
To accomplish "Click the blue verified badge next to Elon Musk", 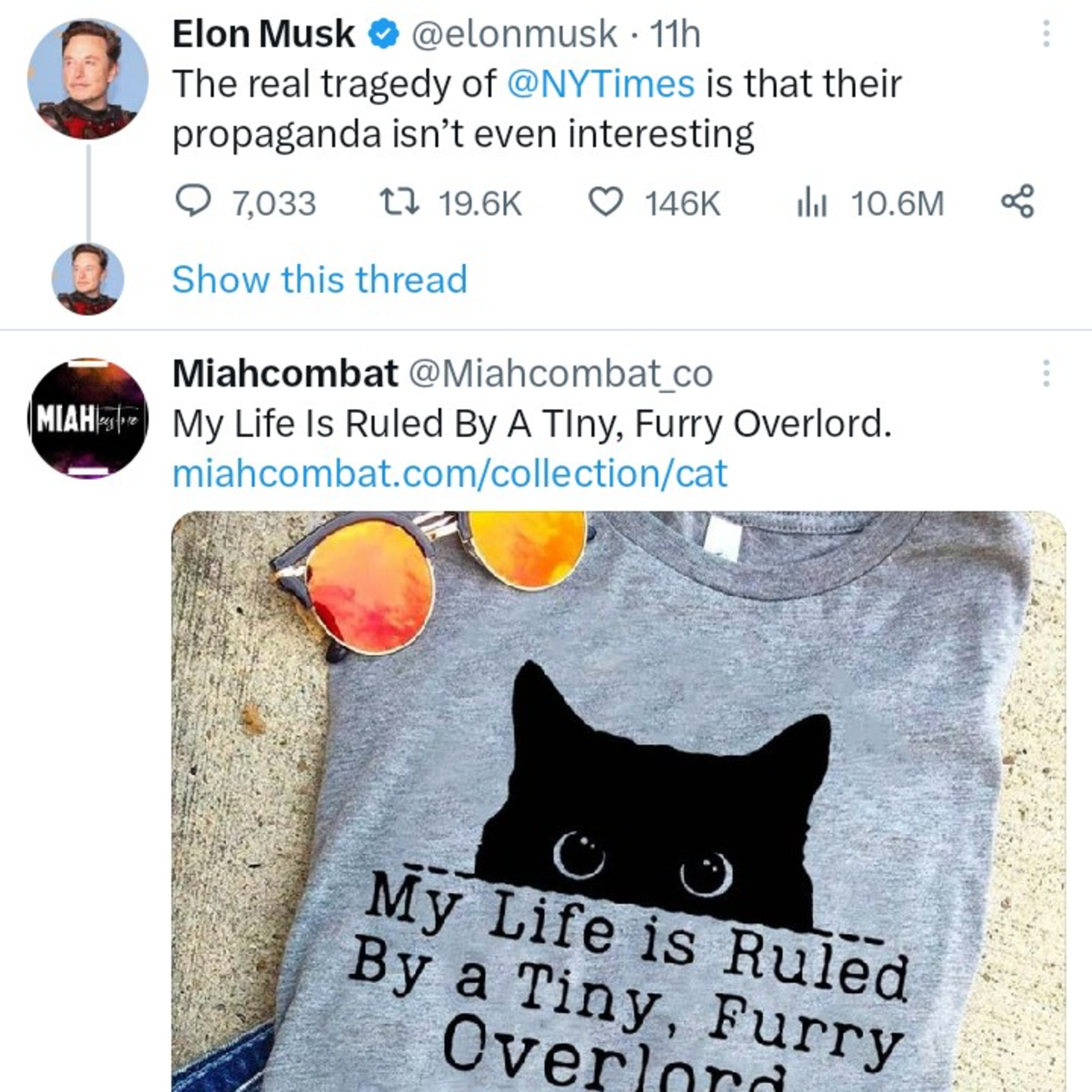I will coord(384,34).
